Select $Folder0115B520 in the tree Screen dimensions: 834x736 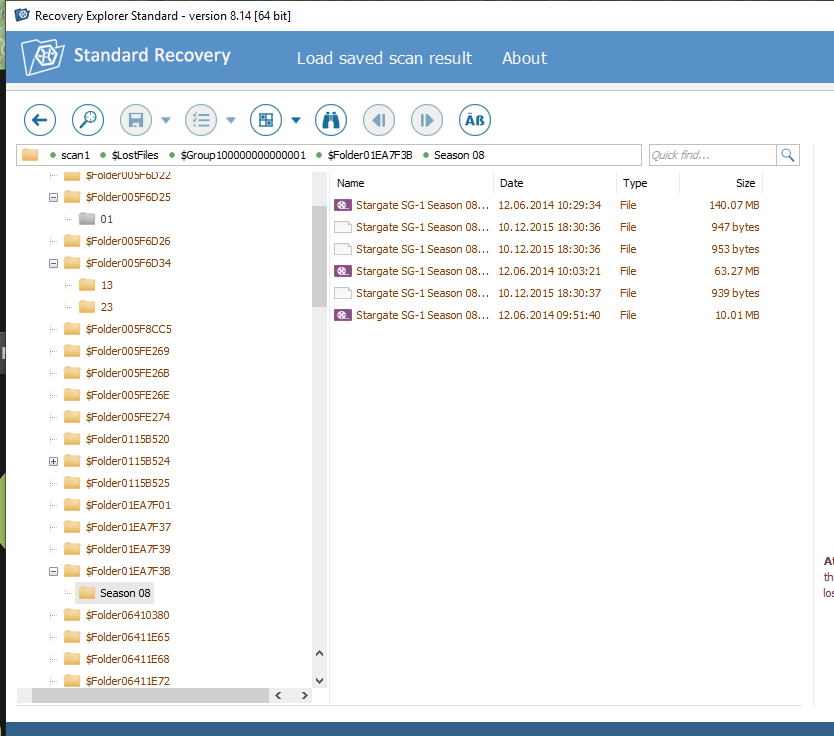[x=116, y=439]
